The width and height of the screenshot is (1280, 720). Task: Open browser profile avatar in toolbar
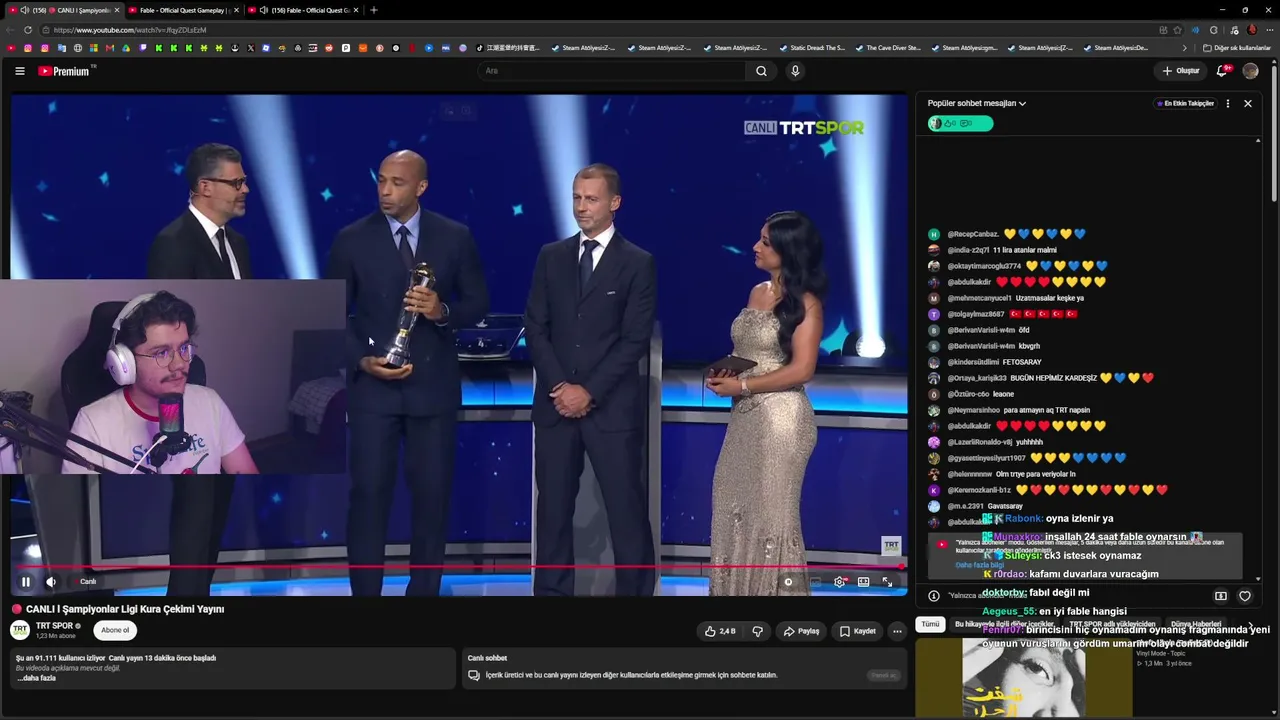tap(1251, 30)
